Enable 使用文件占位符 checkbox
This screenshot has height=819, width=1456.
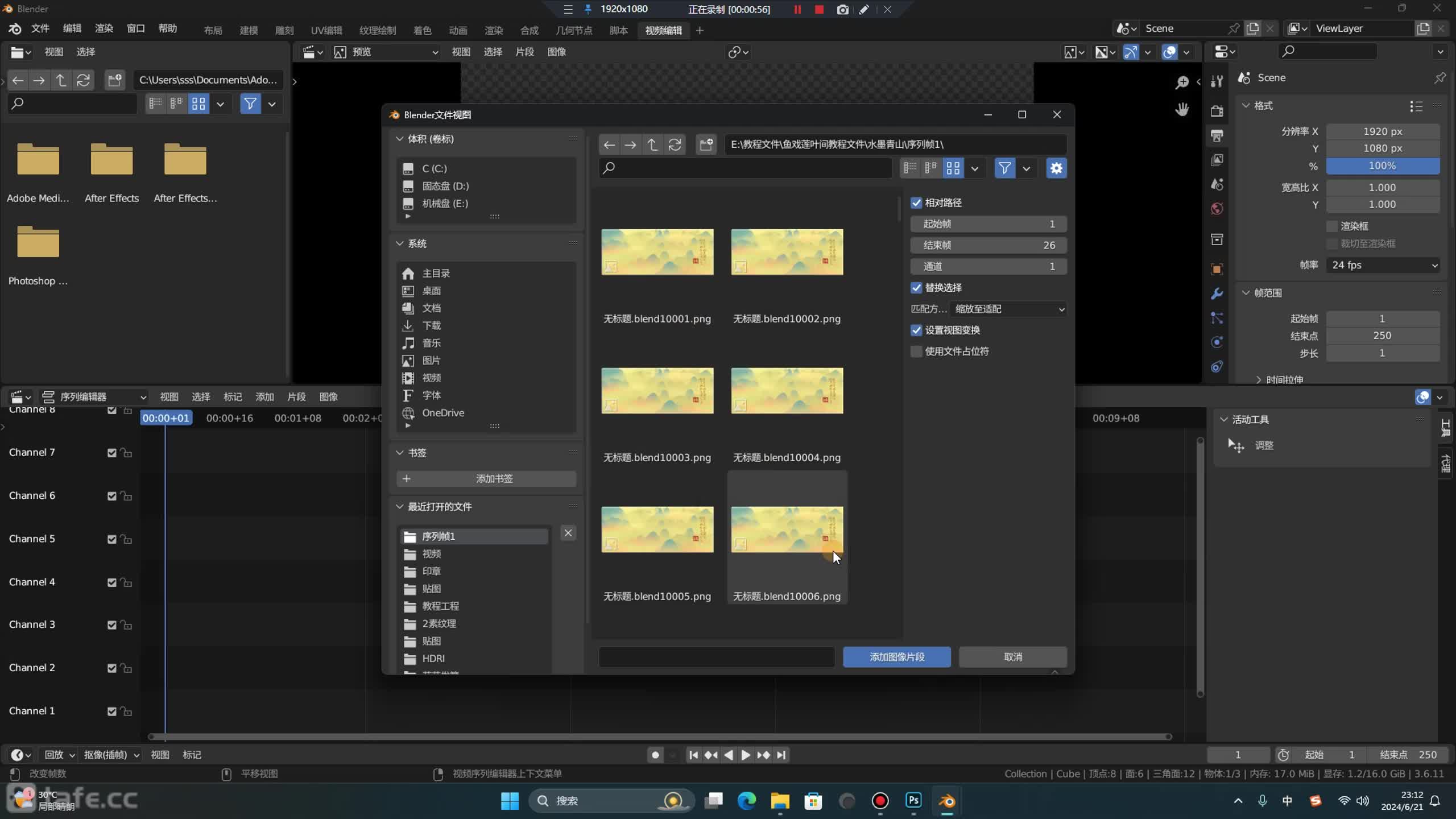coord(916,351)
